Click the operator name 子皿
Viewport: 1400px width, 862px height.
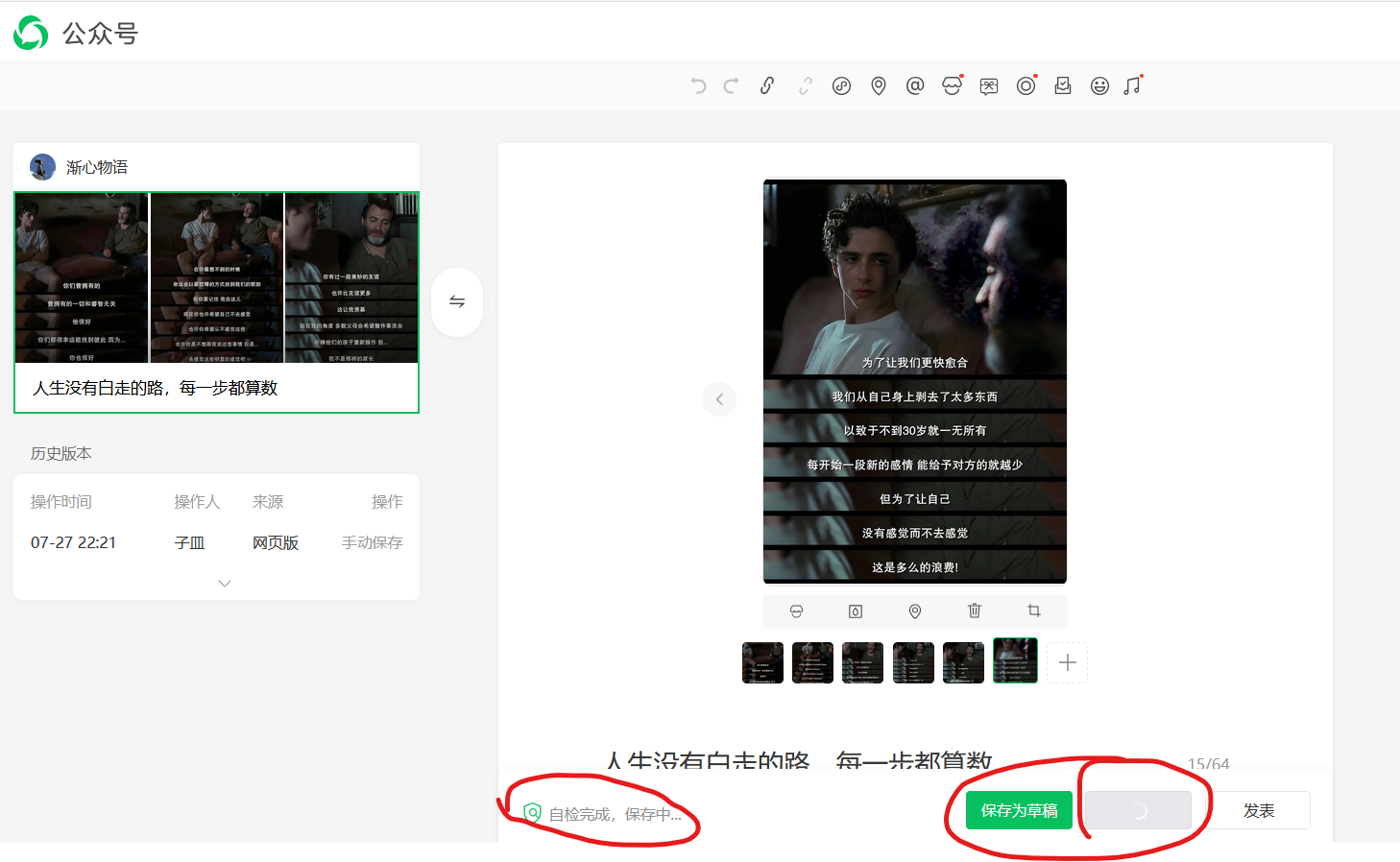(189, 542)
